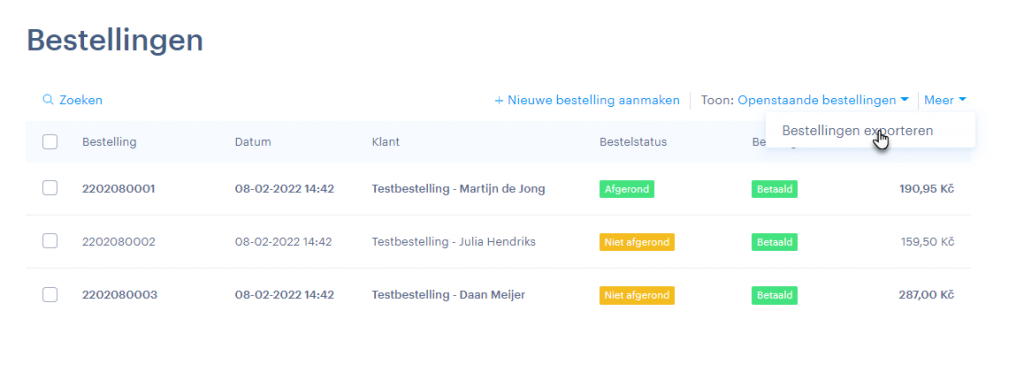This screenshot has height=379, width=1024.
Task: Toggle the select-all checkbox in table header
Action: click(50, 142)
